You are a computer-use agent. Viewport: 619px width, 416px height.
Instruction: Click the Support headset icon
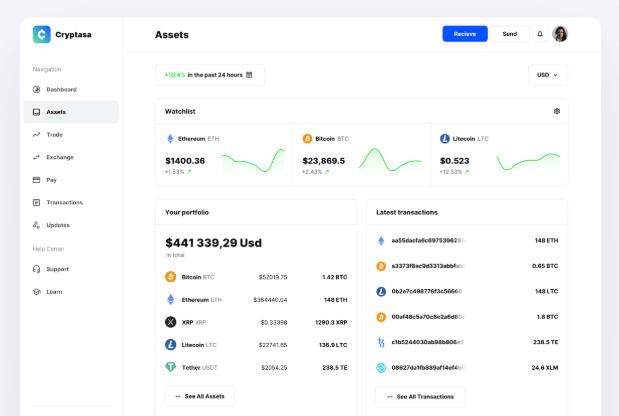(x=36, y=269)
